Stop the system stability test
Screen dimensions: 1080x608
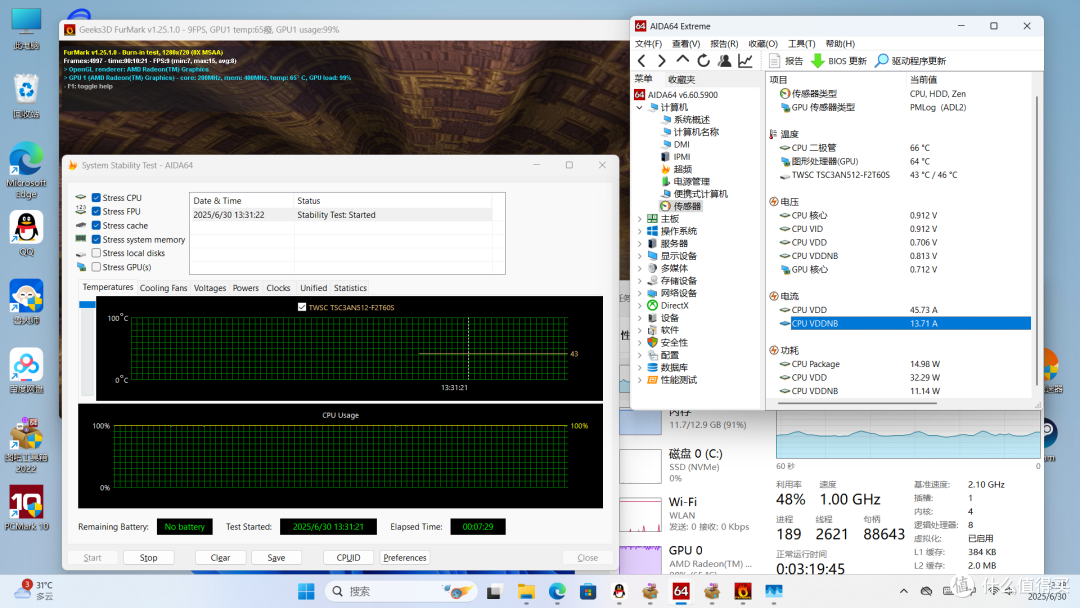click(149, 558)
